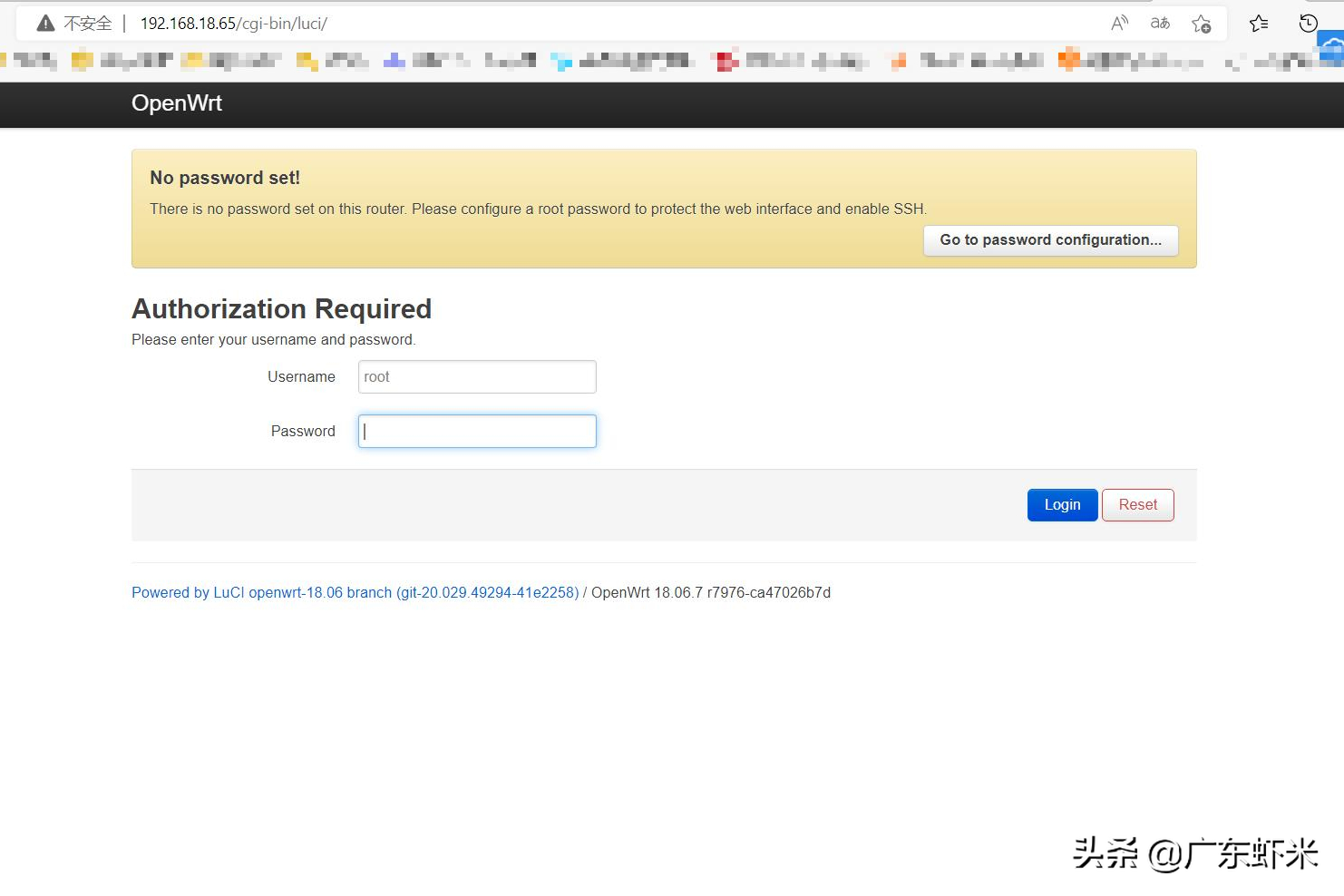Focus the Password input field
1344x896 pixels.
pyautogui.click(x=477, y=432)
